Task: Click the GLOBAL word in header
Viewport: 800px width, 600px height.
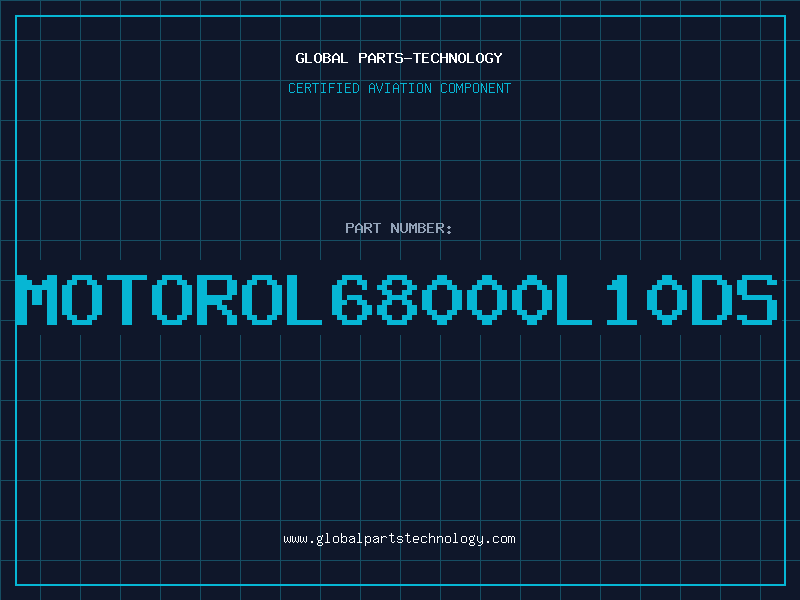Action: tap(322, 58)
